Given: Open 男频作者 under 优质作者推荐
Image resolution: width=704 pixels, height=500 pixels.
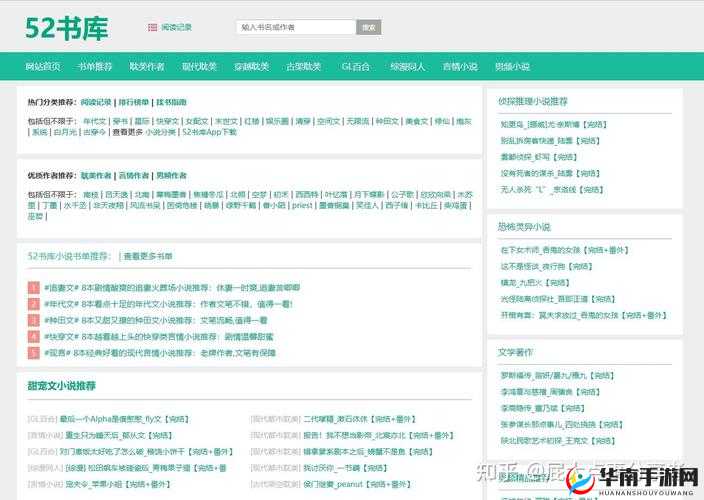Looking at the screenshot, I should [x=171, y=175].
